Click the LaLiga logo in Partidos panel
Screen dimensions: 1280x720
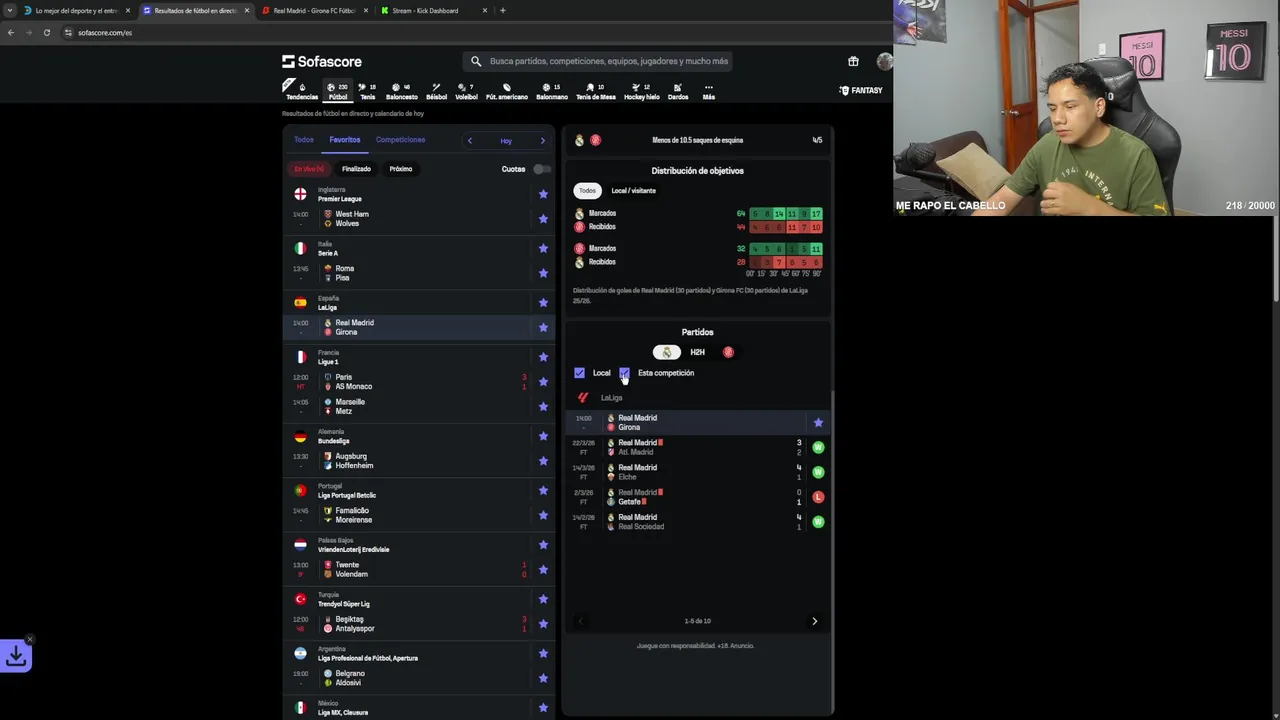pos(583,398)
